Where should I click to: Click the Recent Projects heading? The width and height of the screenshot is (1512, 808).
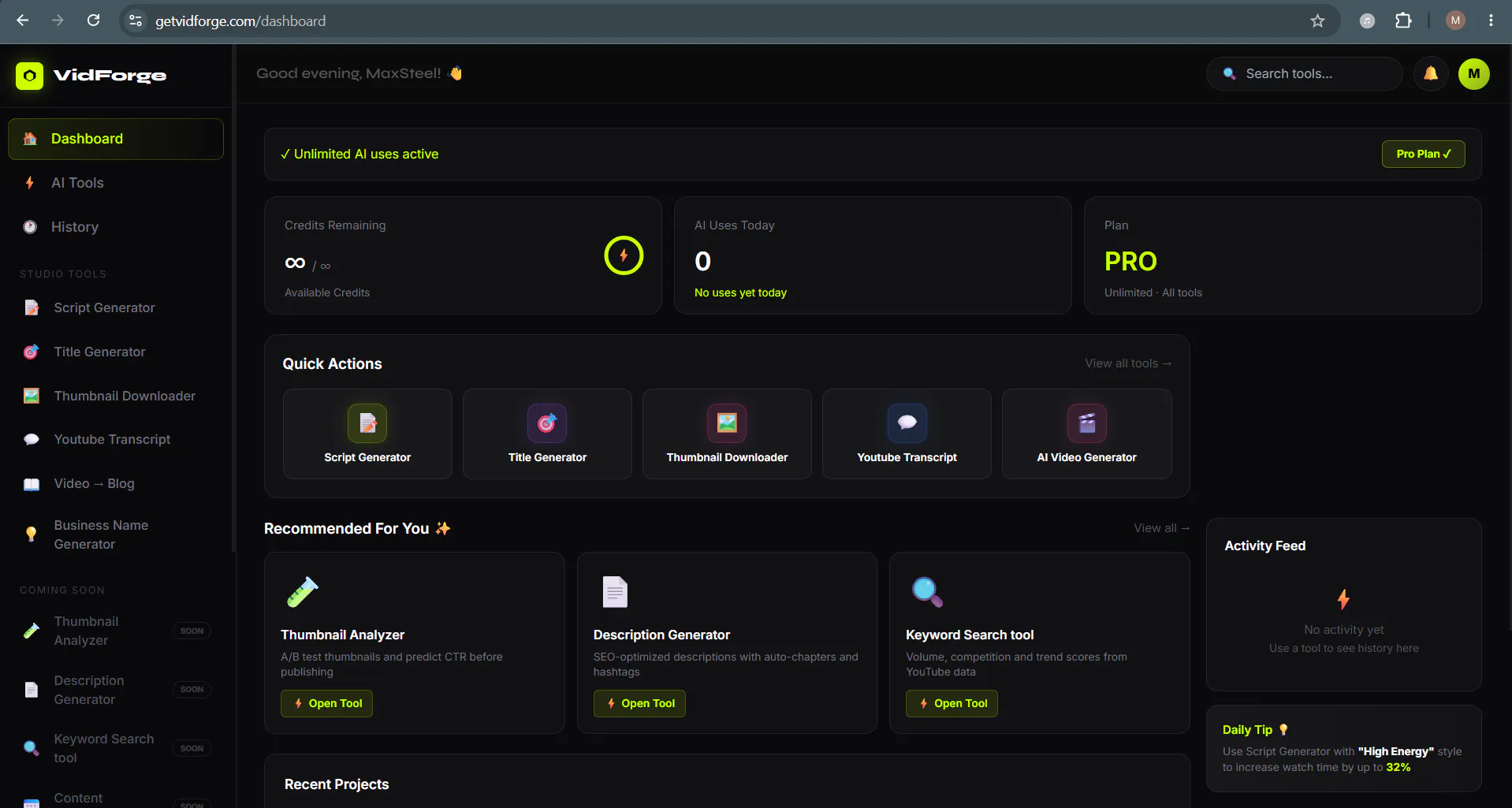point(337,784)
